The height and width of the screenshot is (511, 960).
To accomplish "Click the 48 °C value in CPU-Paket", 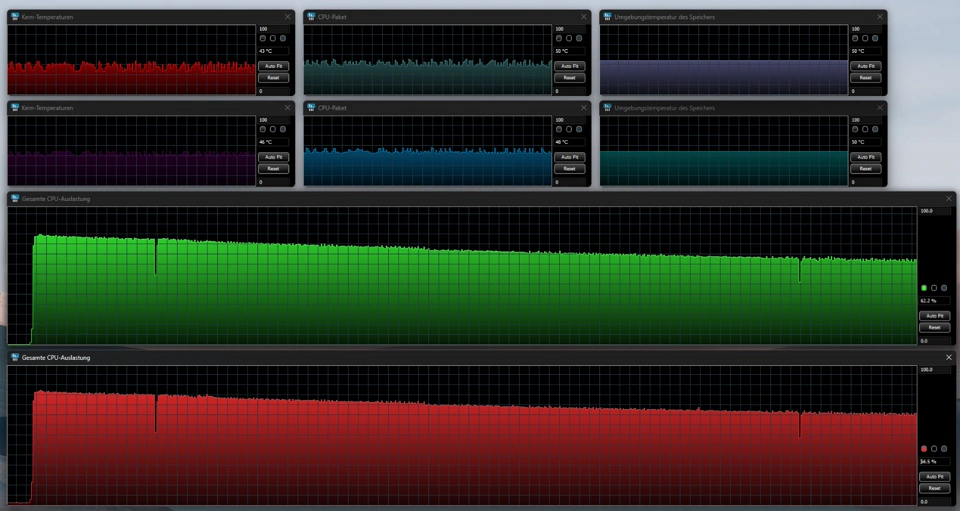I will (570, 142).
